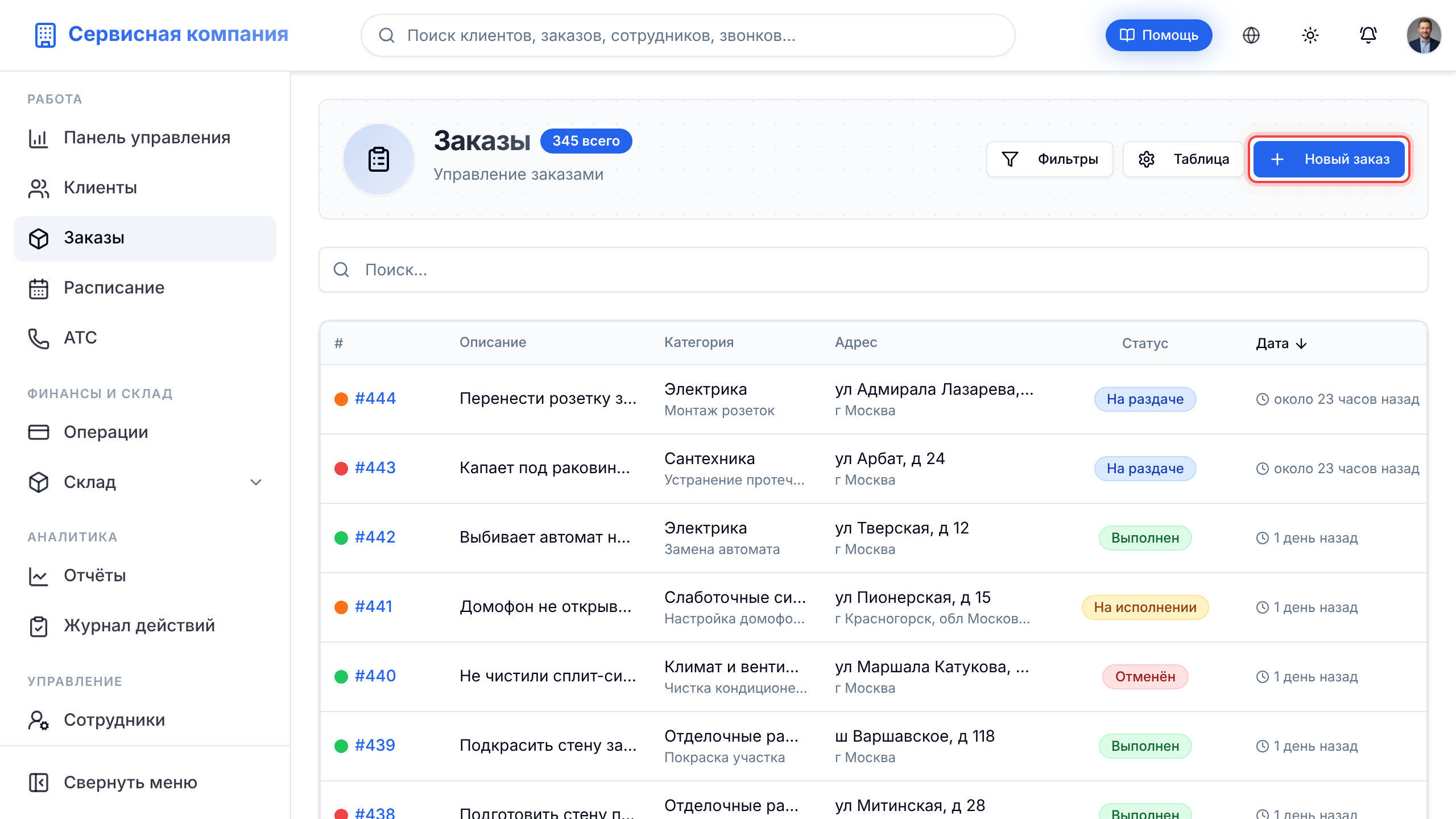Click the clipboard check icon beside Журнал действий

coord(39,626)
